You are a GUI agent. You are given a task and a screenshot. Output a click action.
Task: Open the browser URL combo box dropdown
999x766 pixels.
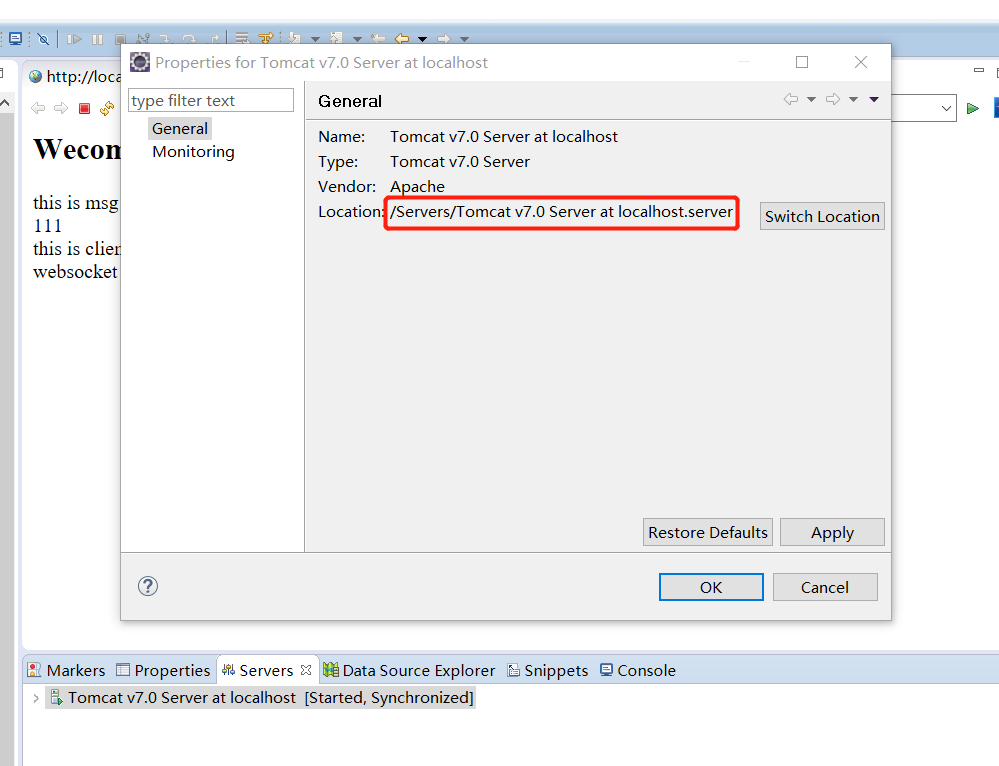(946, 108)
